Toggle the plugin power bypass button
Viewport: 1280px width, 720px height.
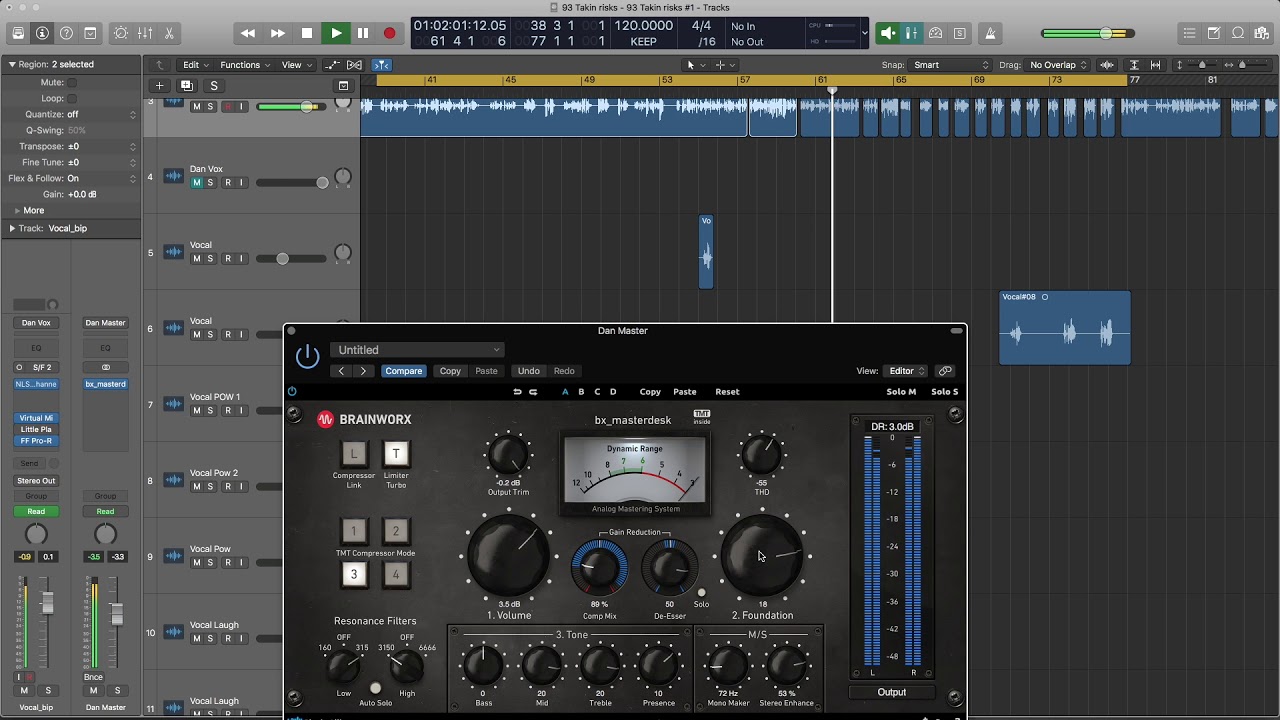pyautogui.click(x=308, y=356)
